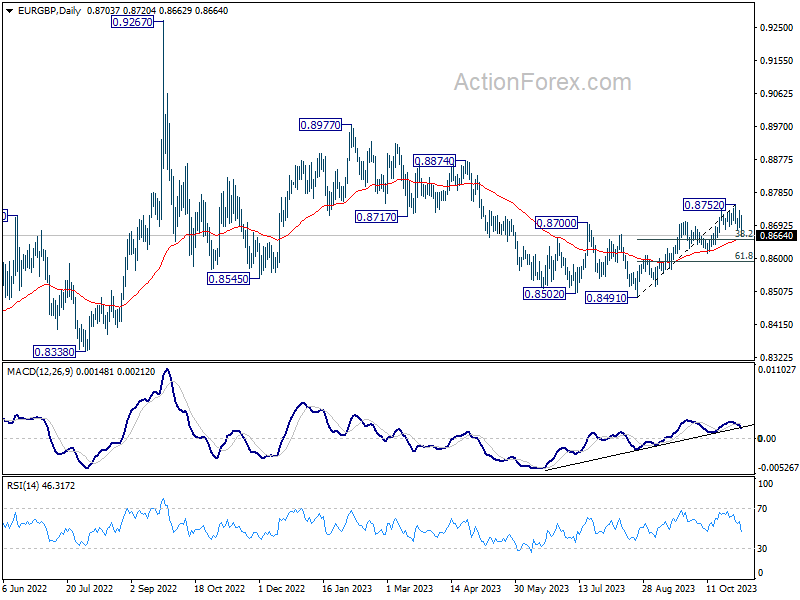Image resolution: width=800 pixels, height=600 pixels.
Task: Click the RSI 30 level axis label
Action: coord(762,548)
